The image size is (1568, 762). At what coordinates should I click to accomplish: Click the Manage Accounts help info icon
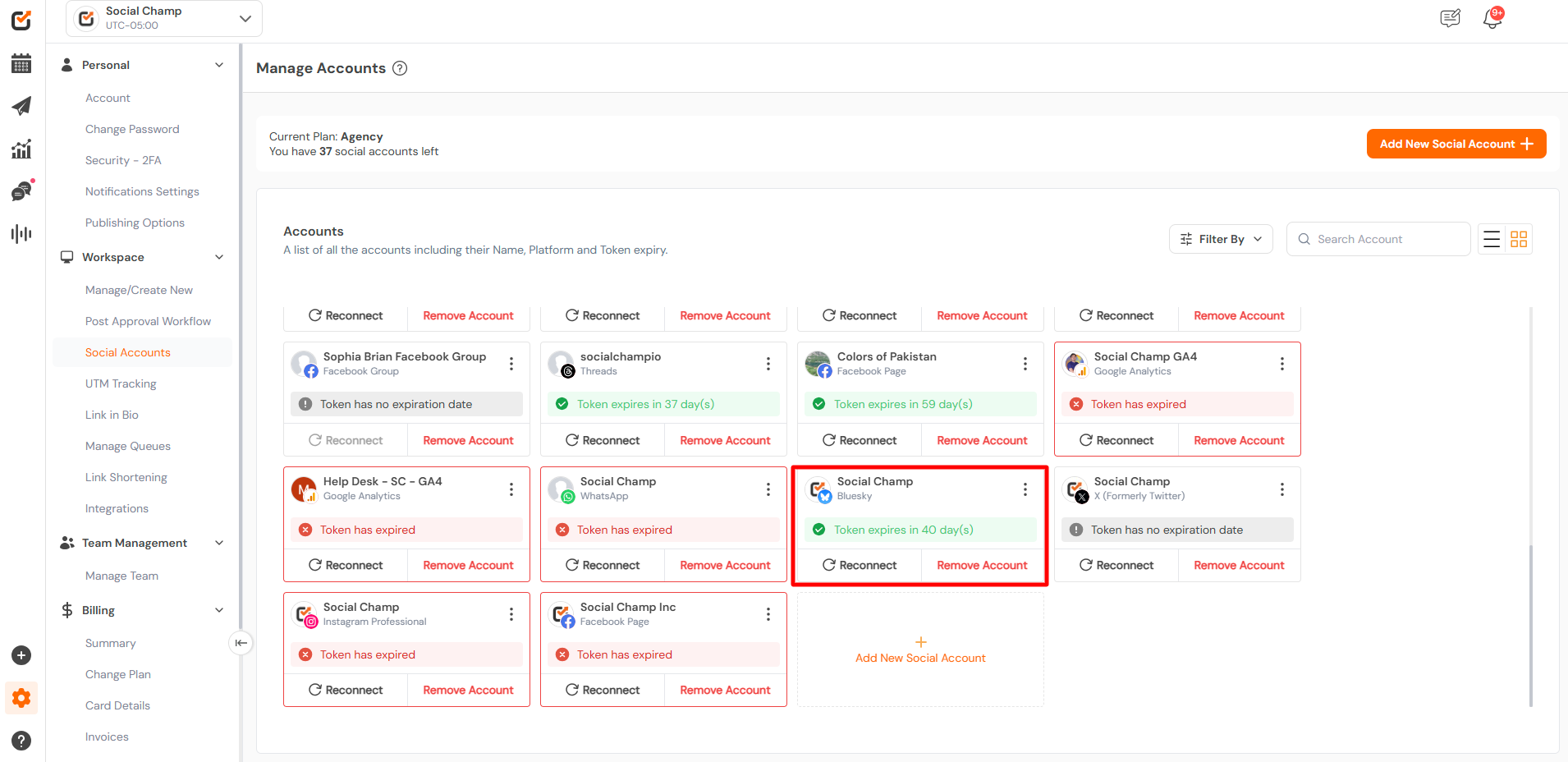(x=400, y=68)
